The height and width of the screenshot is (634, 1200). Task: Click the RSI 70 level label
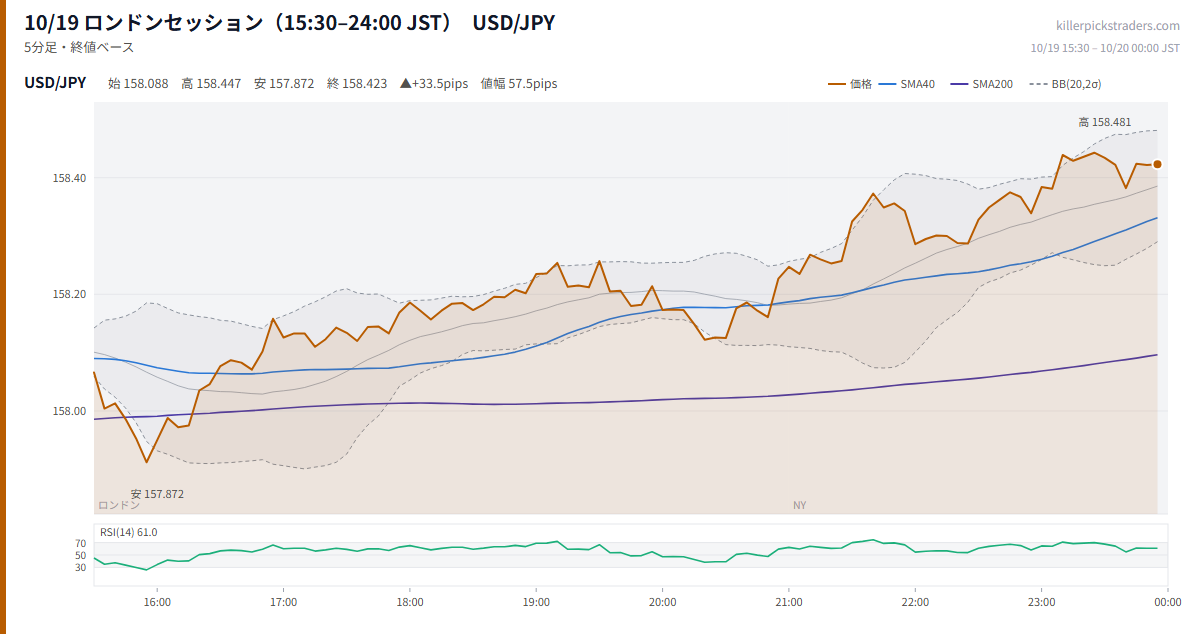click(81, 543)
